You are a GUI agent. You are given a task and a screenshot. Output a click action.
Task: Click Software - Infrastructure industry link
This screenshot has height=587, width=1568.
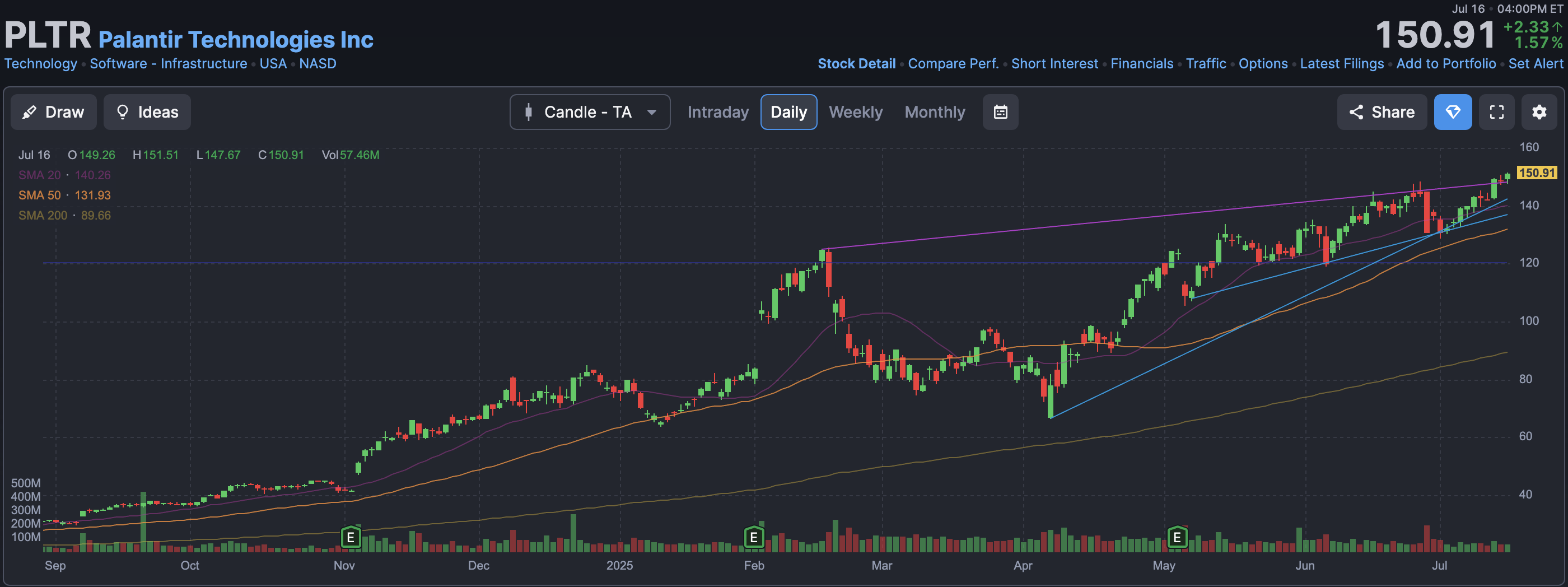coord(168,63)
